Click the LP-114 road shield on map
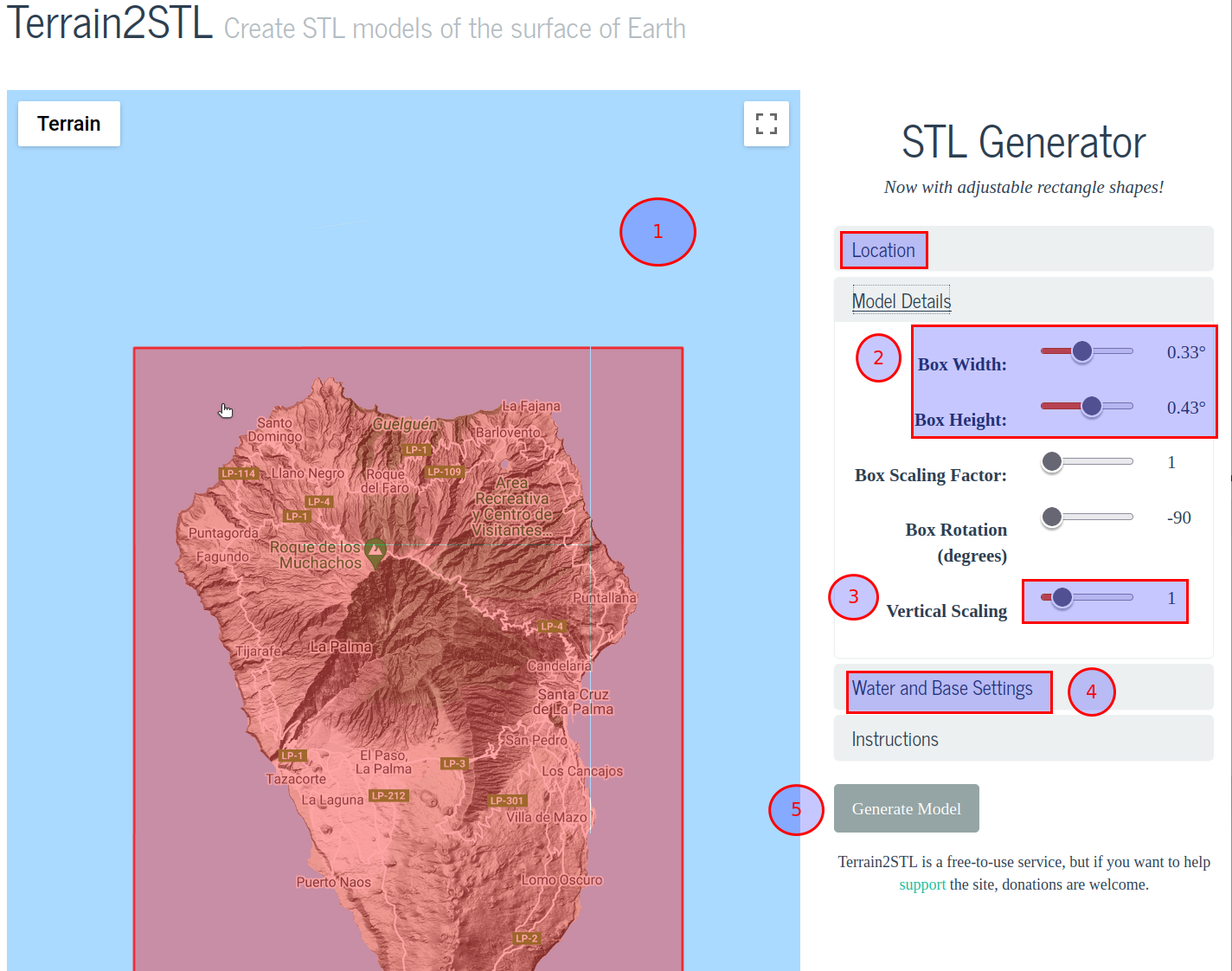 [238, 473]
